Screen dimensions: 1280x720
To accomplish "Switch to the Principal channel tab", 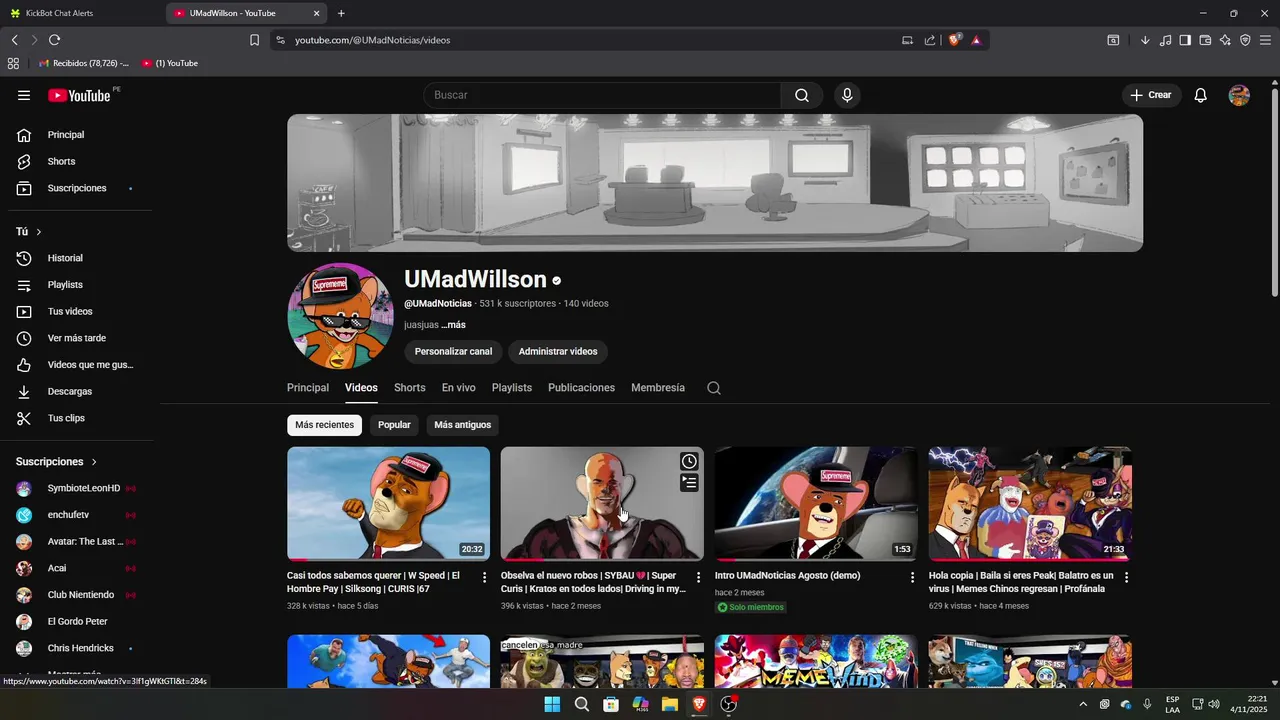I will (308, 388).
